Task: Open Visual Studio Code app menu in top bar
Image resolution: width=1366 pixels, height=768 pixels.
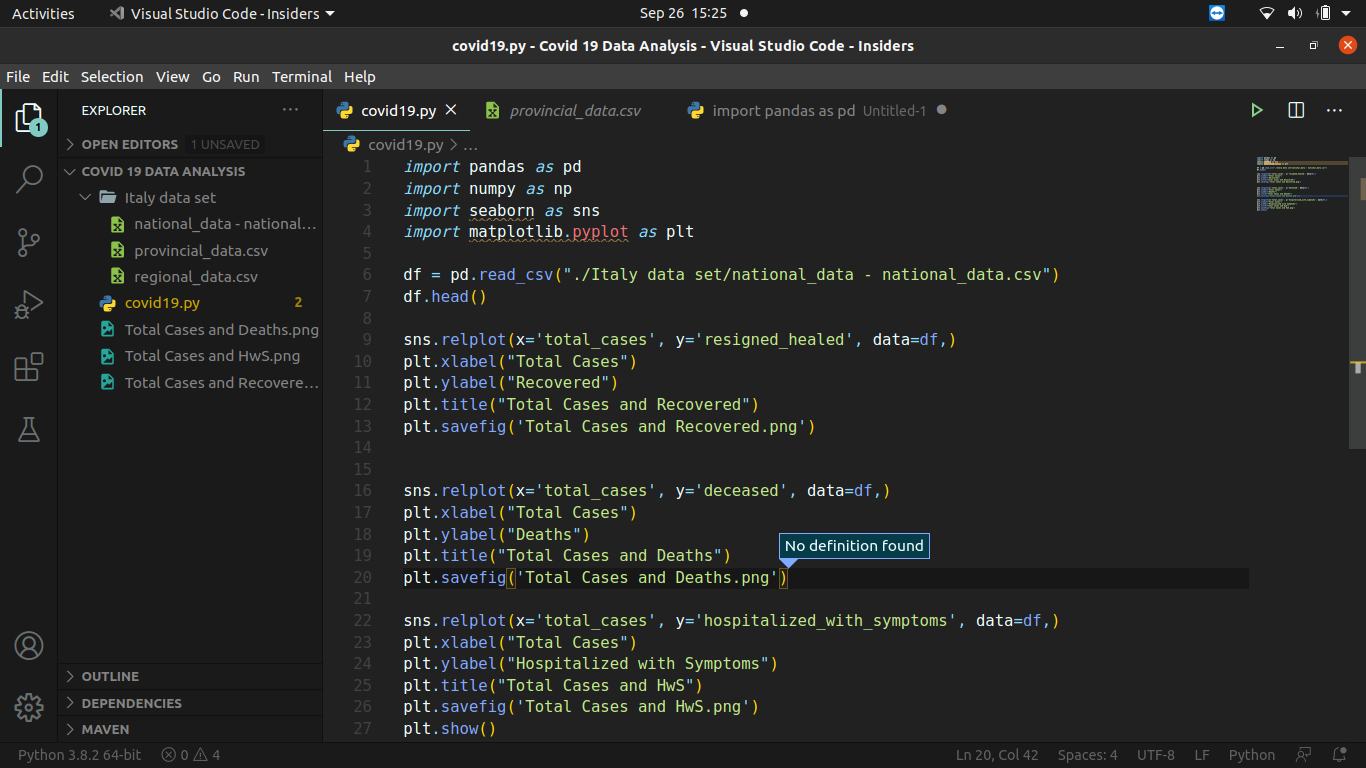Action: coord(222,13)
